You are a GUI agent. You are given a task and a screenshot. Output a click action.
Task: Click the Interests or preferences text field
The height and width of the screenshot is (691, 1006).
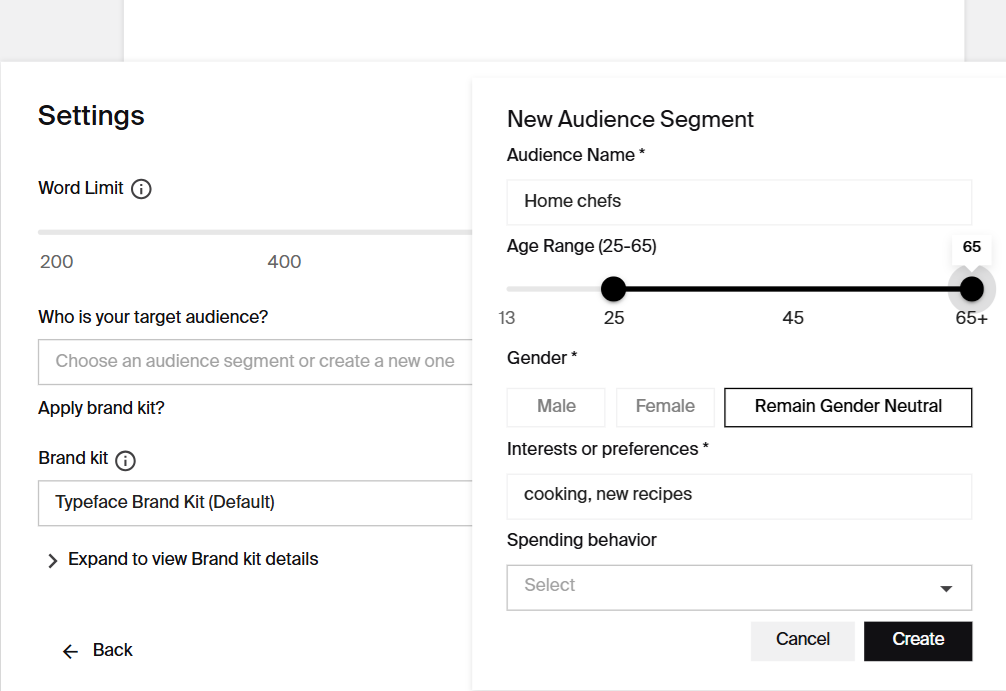point(738,495)
